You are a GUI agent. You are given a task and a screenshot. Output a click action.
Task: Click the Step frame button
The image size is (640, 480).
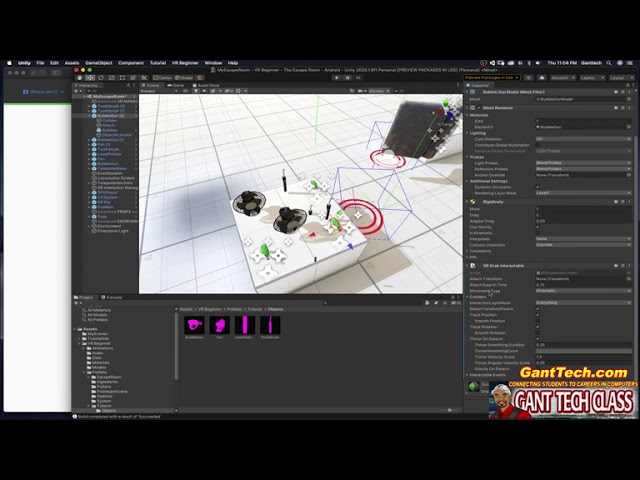(x=358, y=78)
